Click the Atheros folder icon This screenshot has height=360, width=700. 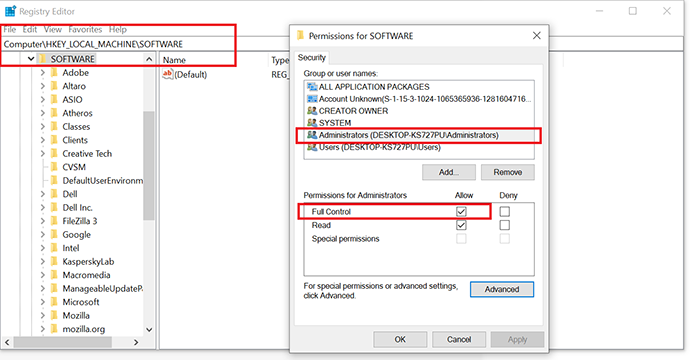pos(54,113)
